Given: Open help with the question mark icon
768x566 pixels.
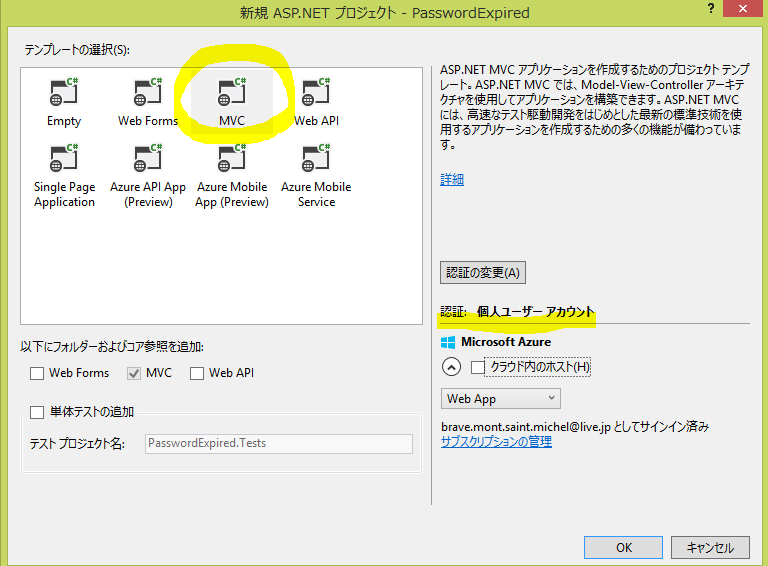Looking at the screenshot, I should pyautogui.click(x=711, y=8).
